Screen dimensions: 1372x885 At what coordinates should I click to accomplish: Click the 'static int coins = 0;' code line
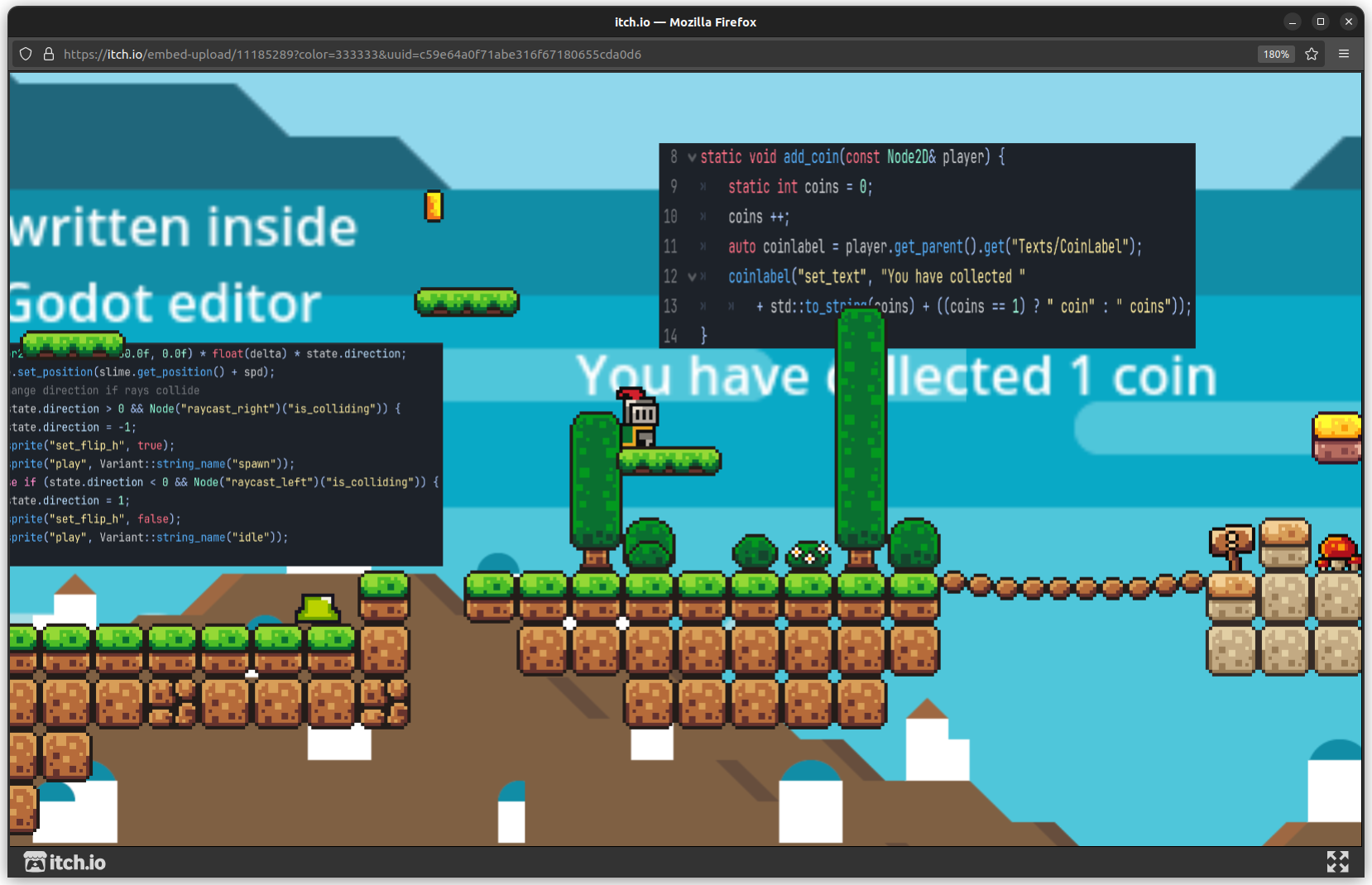point(799,187)
